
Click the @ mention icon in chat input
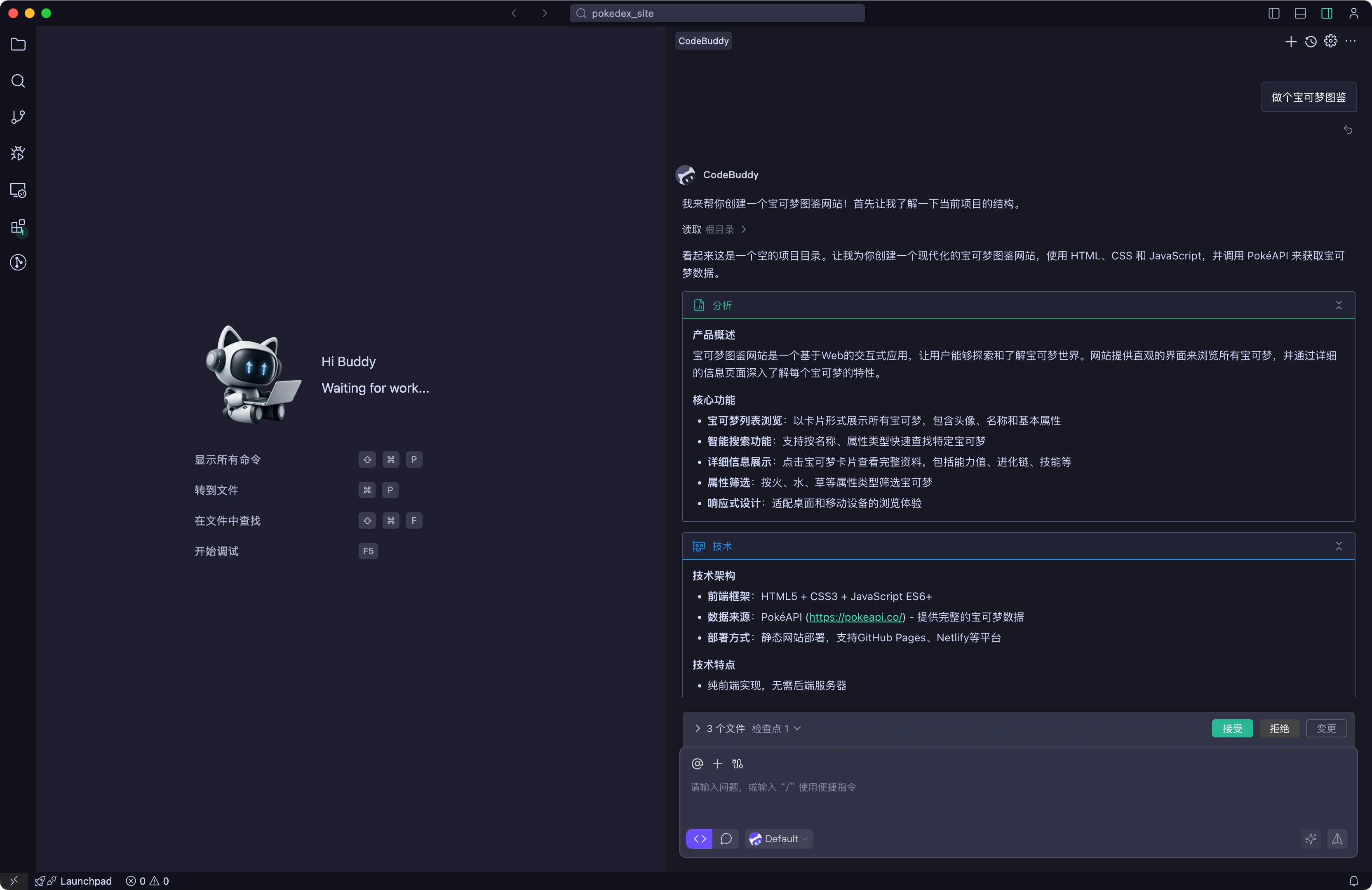click(697, 764)
